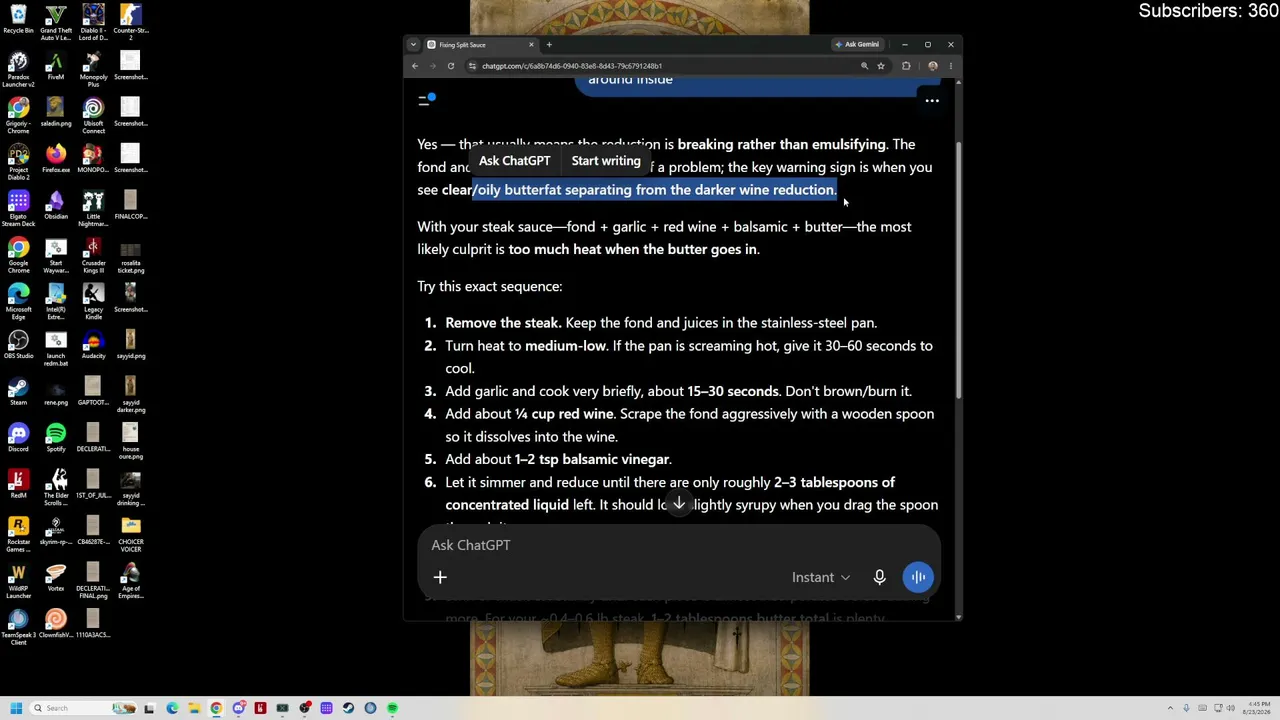1280x720 pixels.
Task: Open the zoom magnifier icon in address bar
Action: [864, 66]
